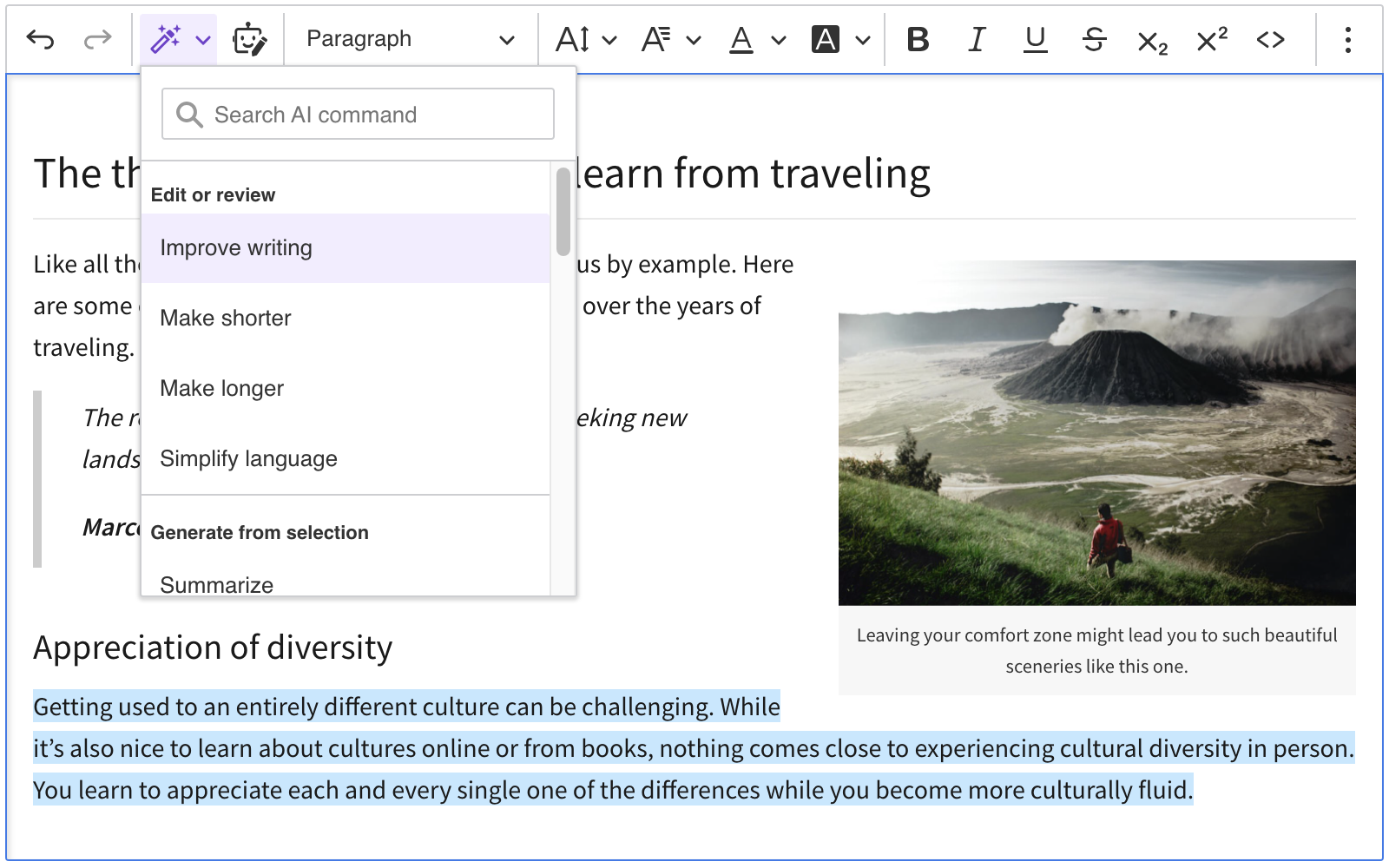Open the AI Assistant robot icon

(x=248, y=38)
